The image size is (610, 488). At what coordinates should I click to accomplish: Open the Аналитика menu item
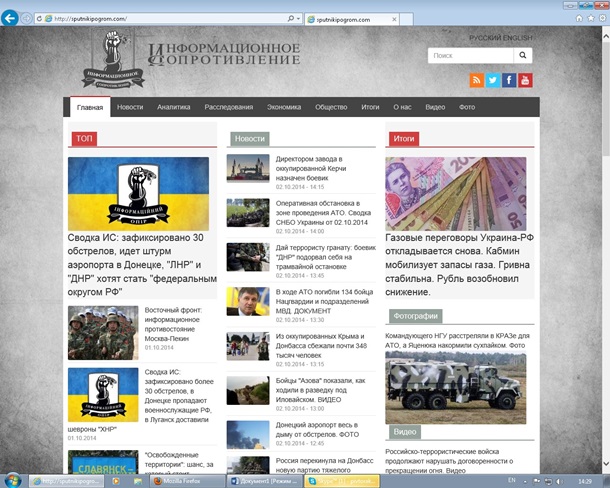click(x=174, y=107)
